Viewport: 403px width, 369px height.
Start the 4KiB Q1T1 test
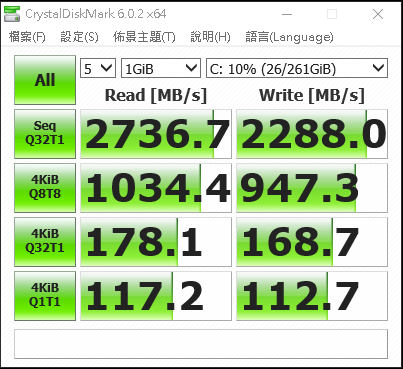[x=45, y=296]
